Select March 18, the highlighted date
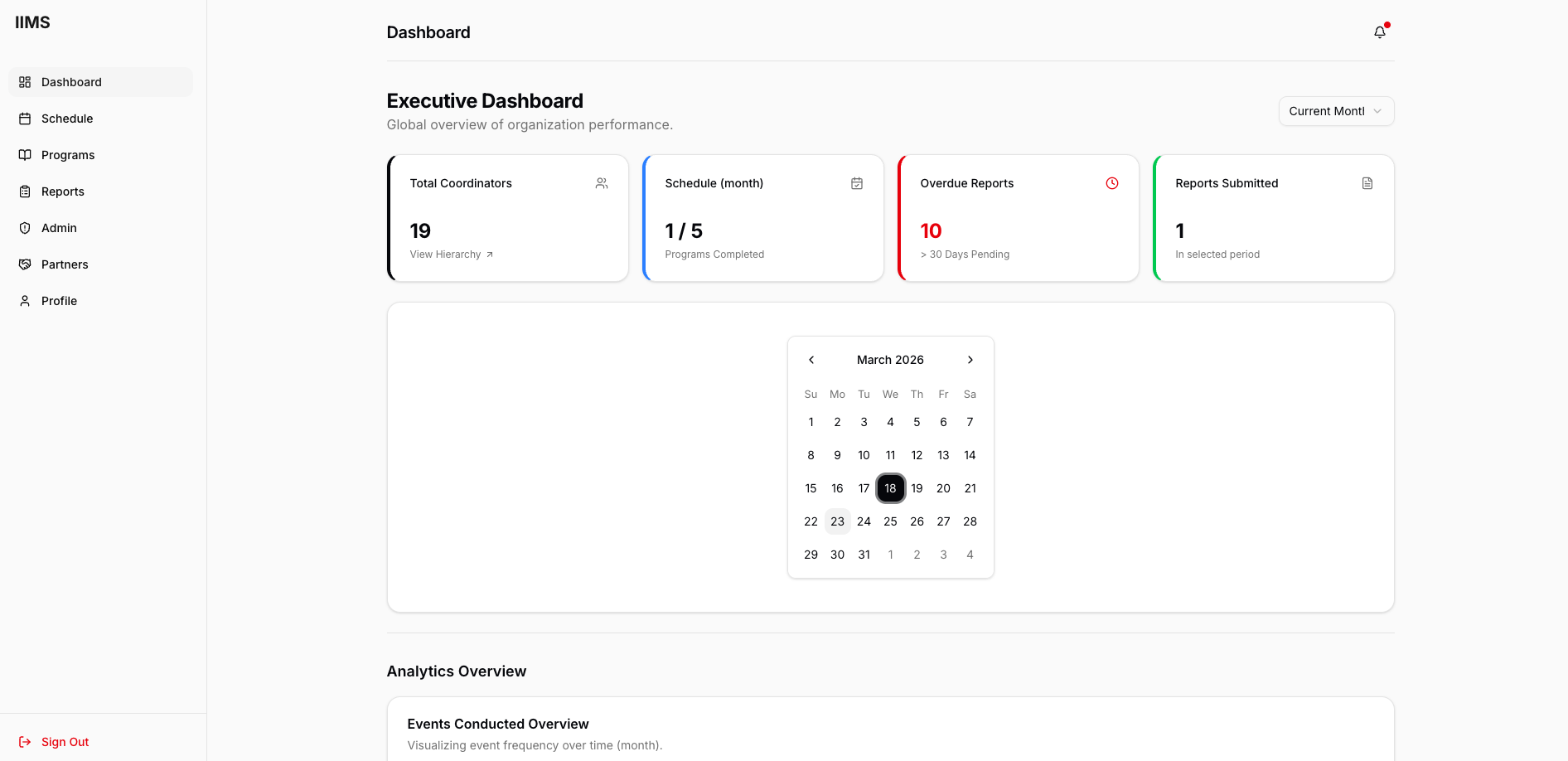The width and height of the screenshot is (1568, 761). 890,487
